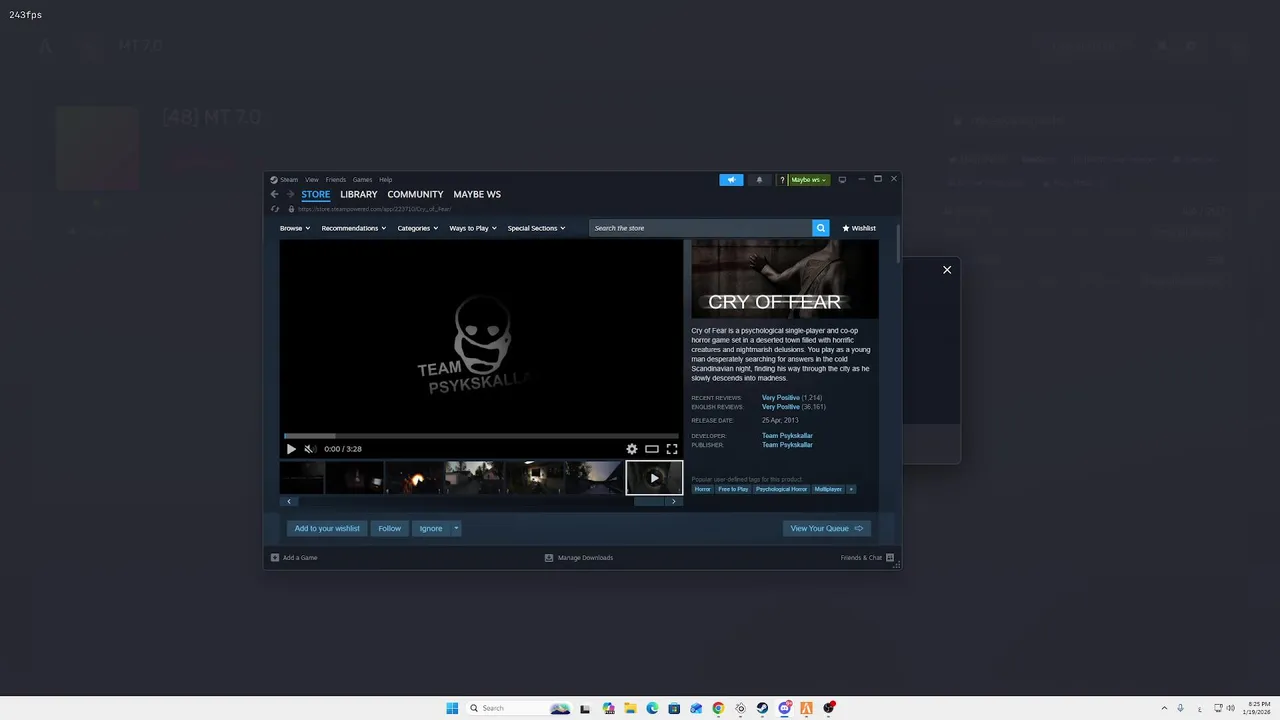Open video settings gear icon
Image resolution: width=1280 pixels, height=720 pixels.
632,449
